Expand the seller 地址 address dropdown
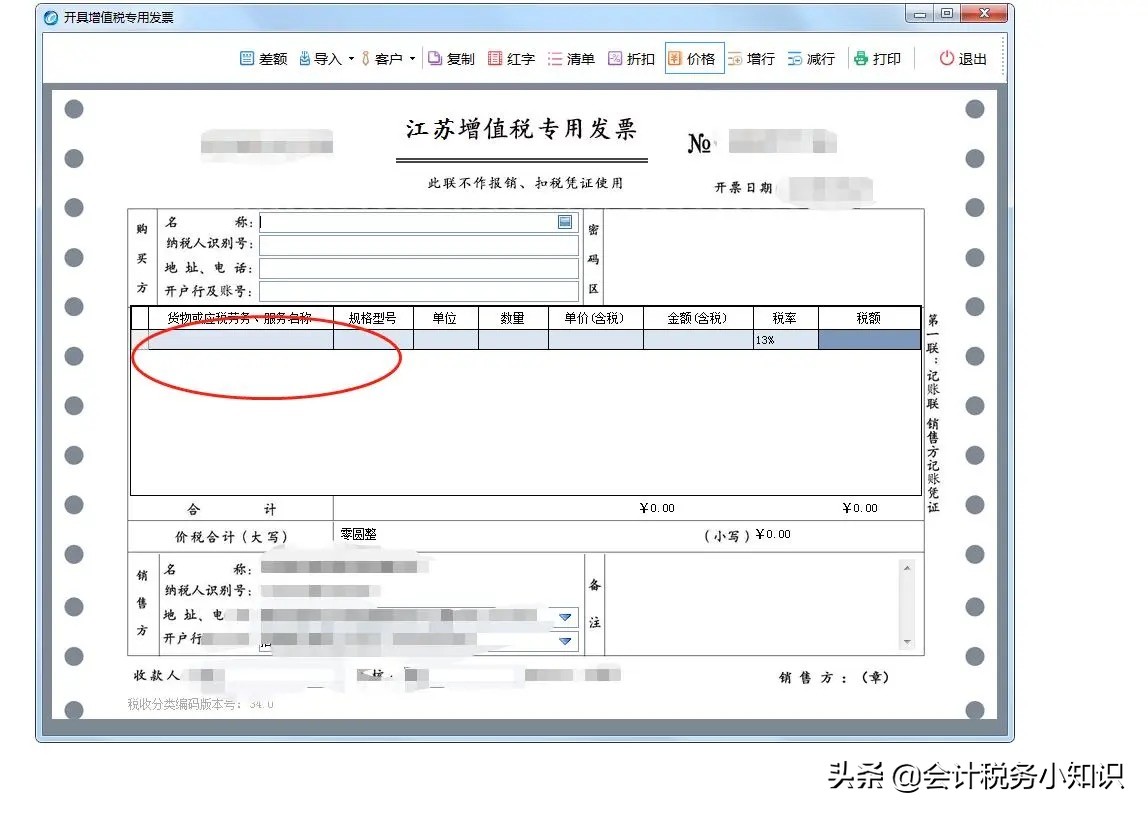The width and height of the screenshot is (1148, 814). [x=565, y=617]
